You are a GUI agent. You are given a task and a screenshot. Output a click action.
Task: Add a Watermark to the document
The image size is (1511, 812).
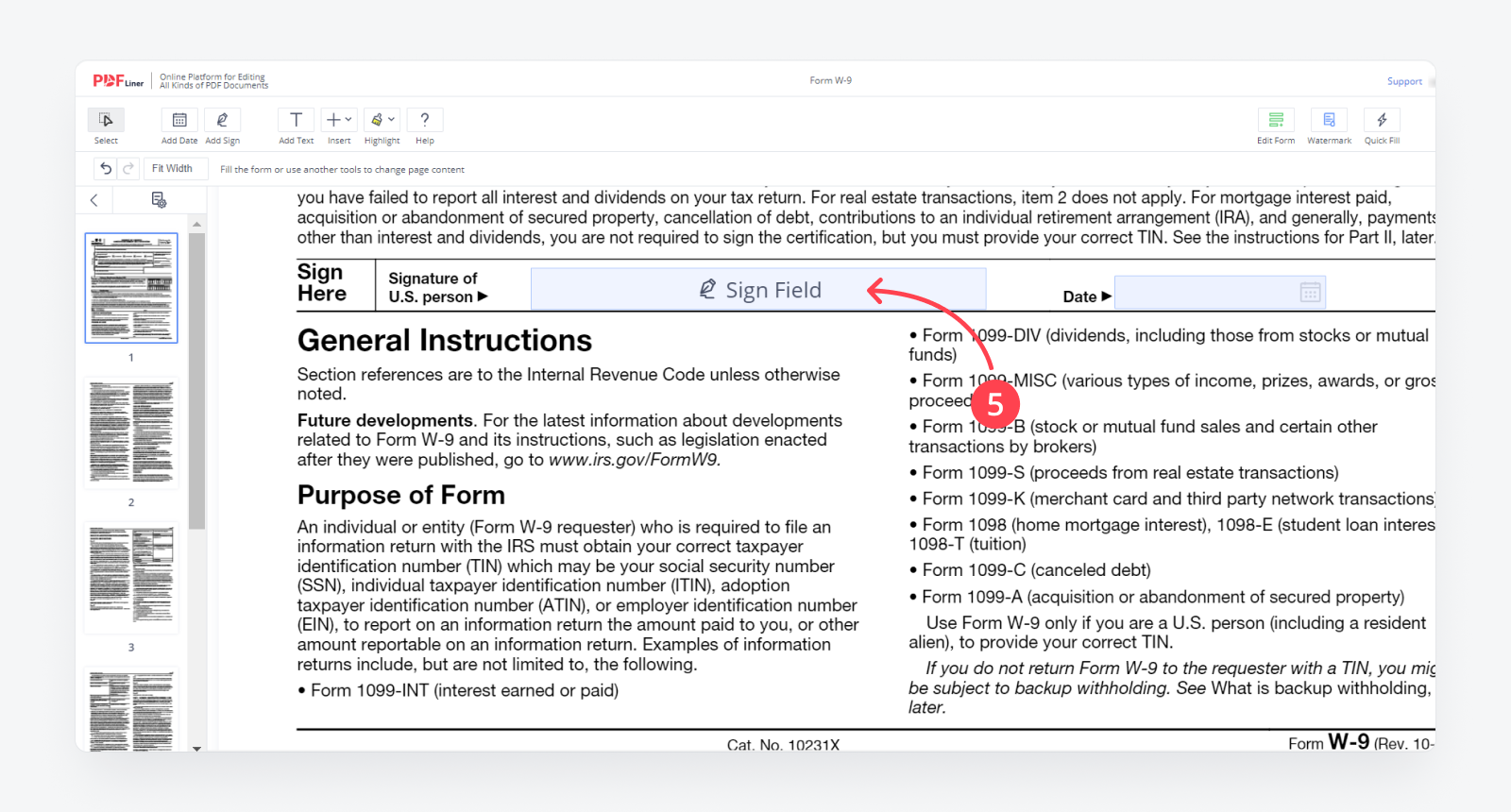(1329, 120)
